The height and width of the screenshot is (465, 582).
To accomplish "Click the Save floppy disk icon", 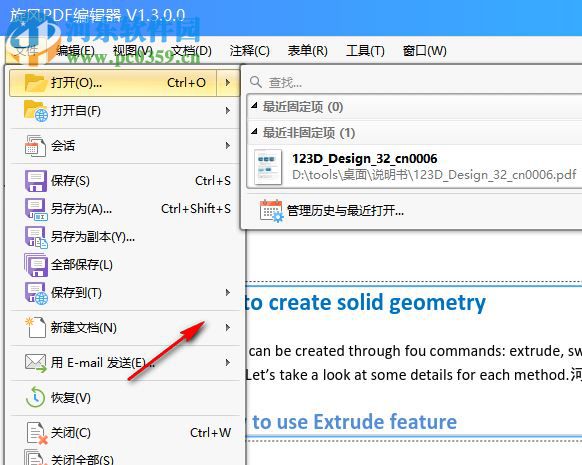I will coord(36,181).
